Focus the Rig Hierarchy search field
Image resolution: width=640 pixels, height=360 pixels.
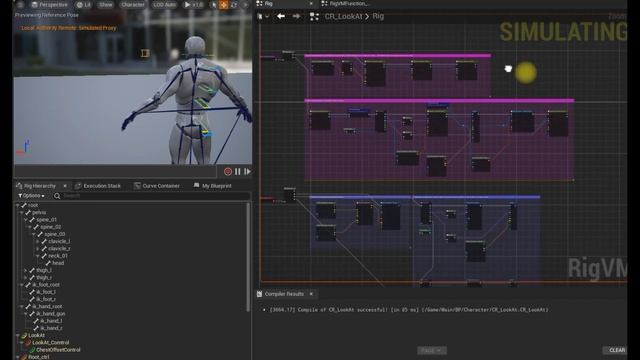pos(151,196)
